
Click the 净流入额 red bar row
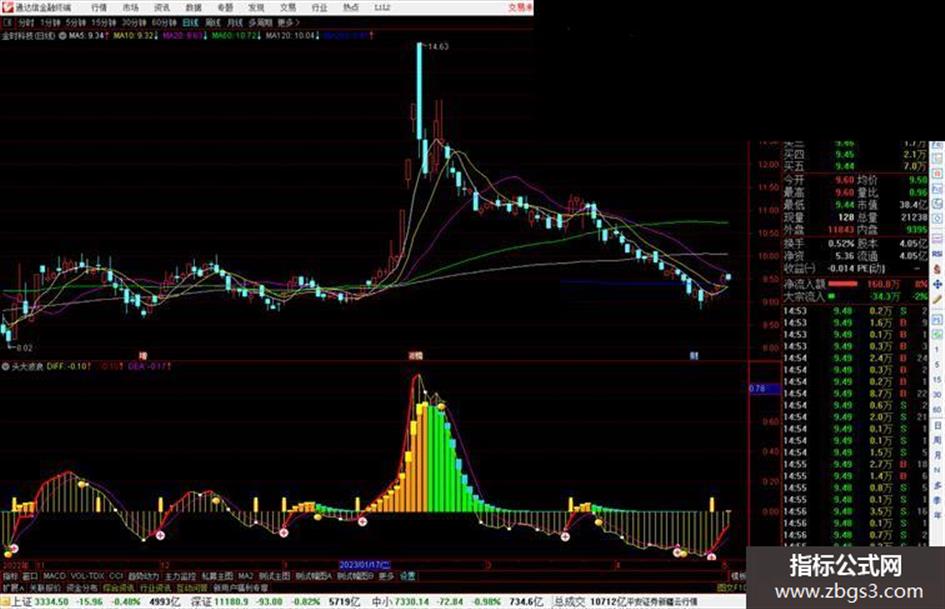[x=855, y=283]
